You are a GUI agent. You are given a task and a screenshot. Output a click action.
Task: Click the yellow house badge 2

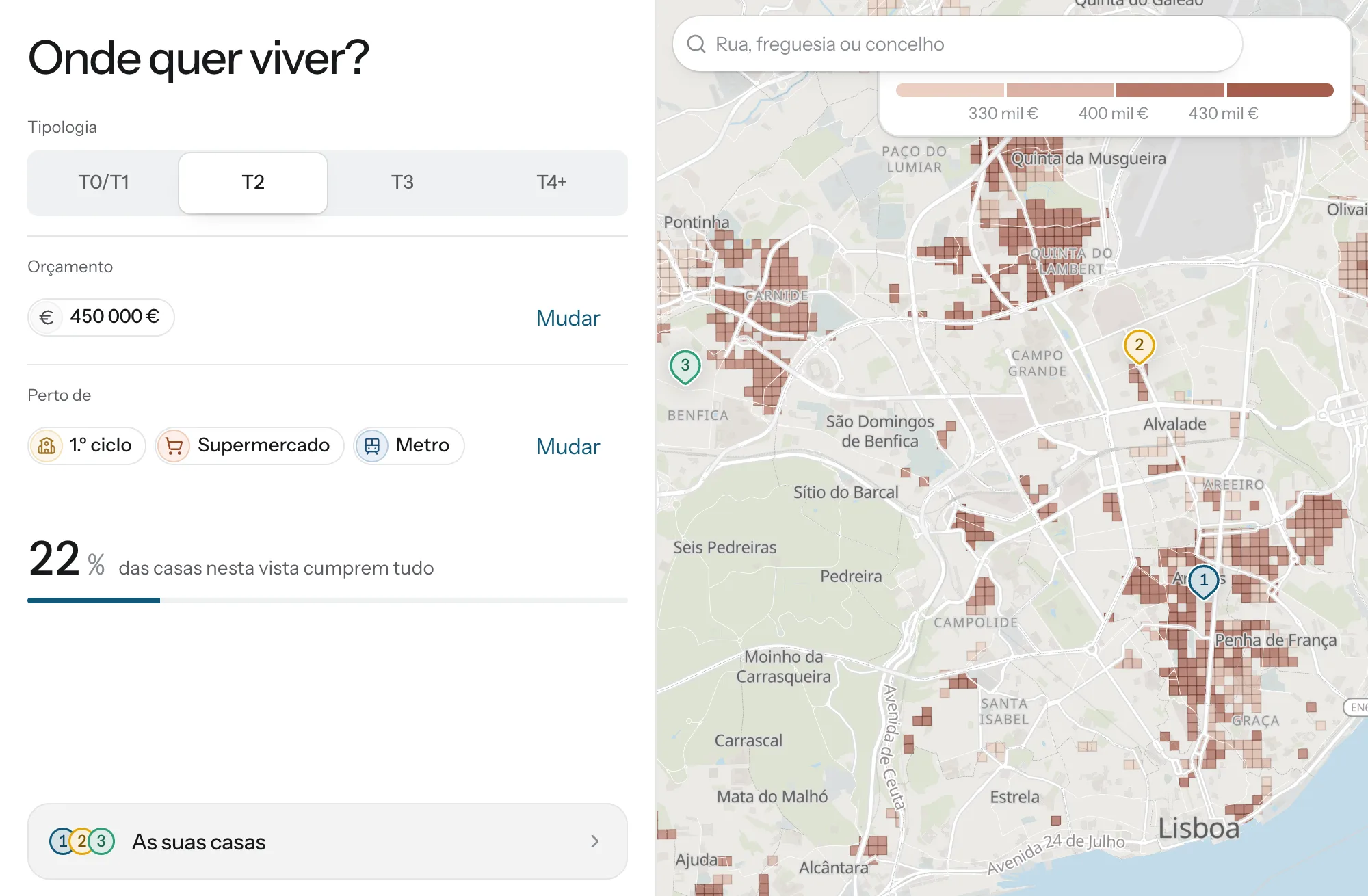(x=81, y=841)
